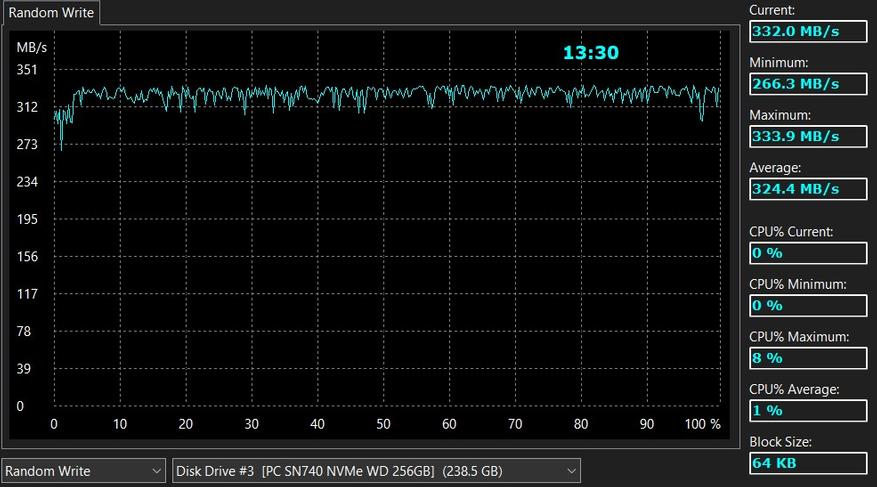Click the CPU% Average field showing 1 %
877x487 pixels.
[x=808, y=411]
